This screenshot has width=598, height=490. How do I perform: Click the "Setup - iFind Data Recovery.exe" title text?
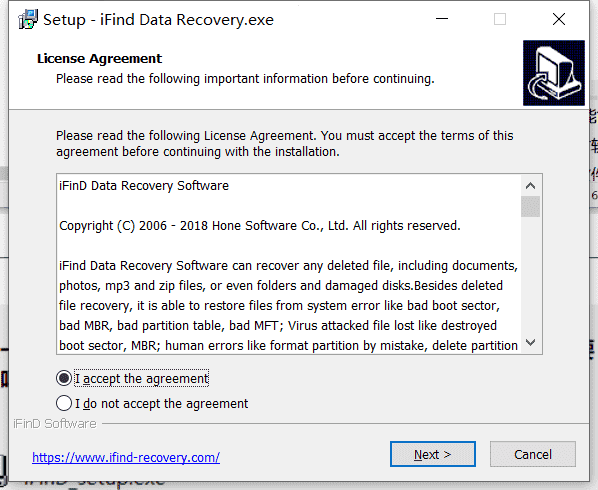pos(158,20)
